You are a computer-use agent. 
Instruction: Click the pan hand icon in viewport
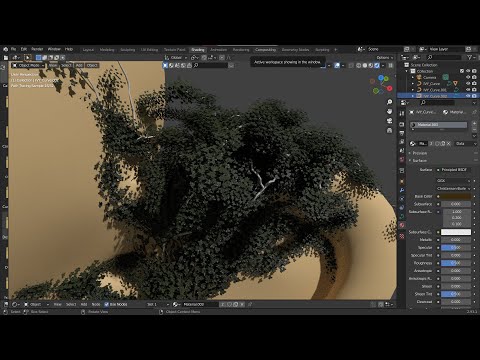coord(389,111)
